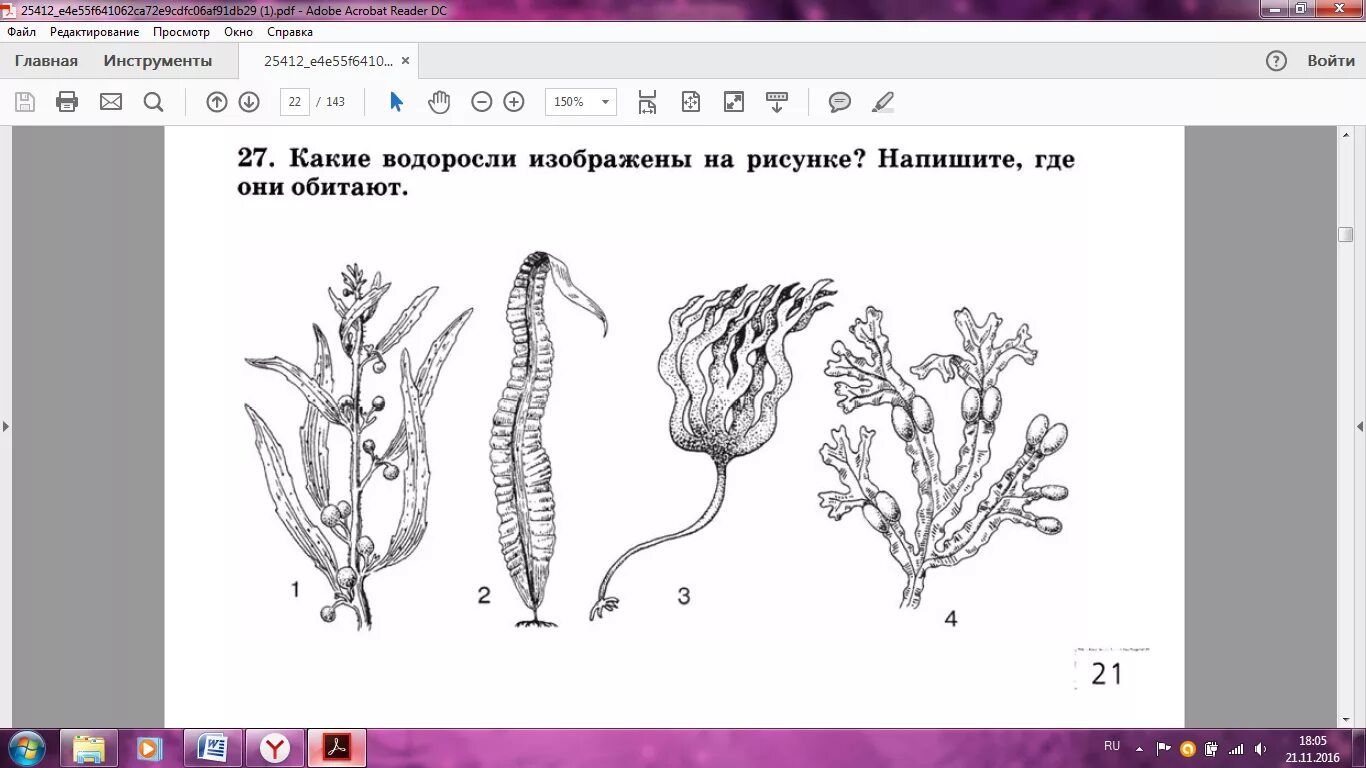Open Action Center flag icon

point(1164,748)
